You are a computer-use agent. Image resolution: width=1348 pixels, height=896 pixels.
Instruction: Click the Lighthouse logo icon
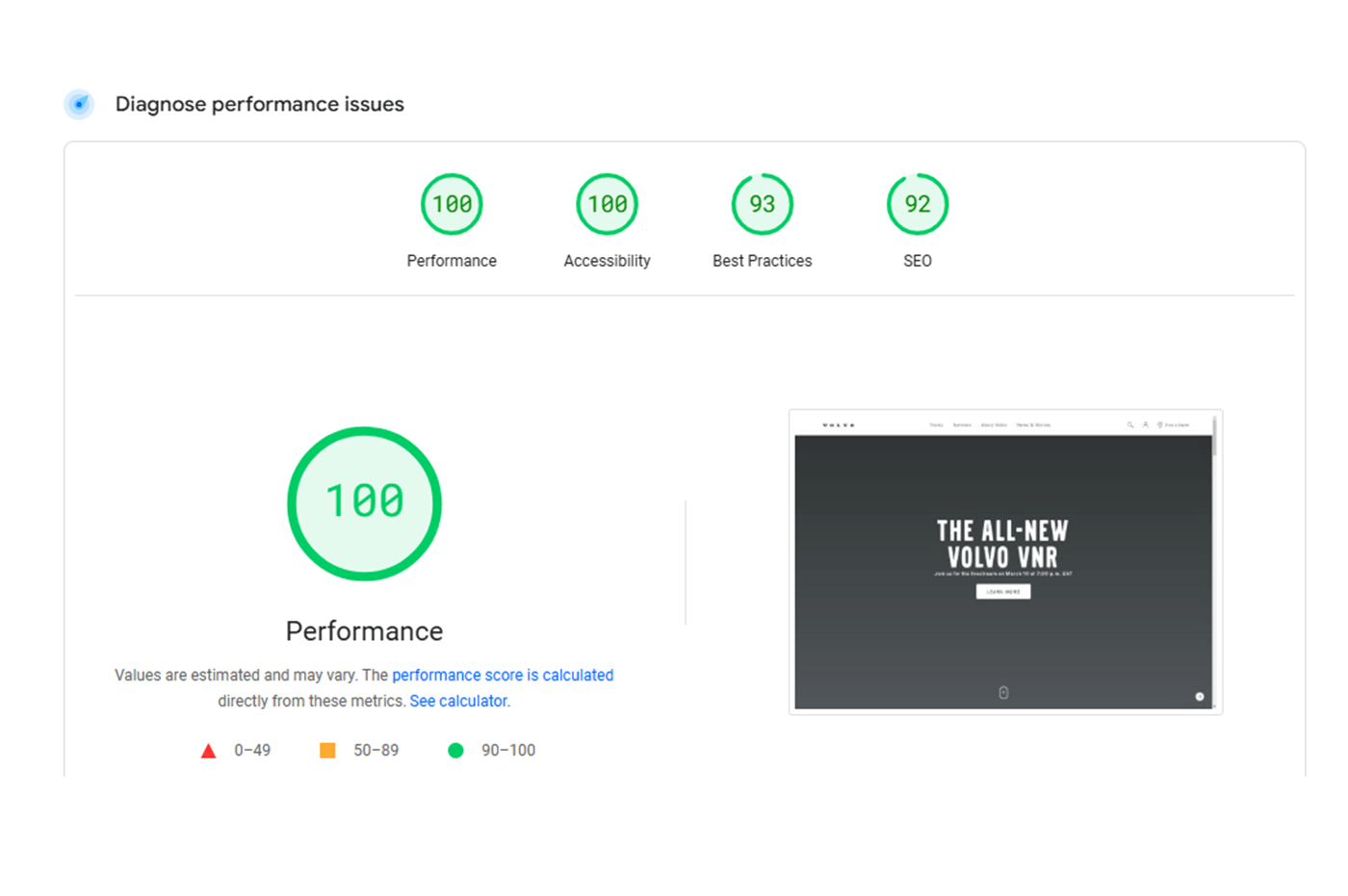(x=78, y=104)
